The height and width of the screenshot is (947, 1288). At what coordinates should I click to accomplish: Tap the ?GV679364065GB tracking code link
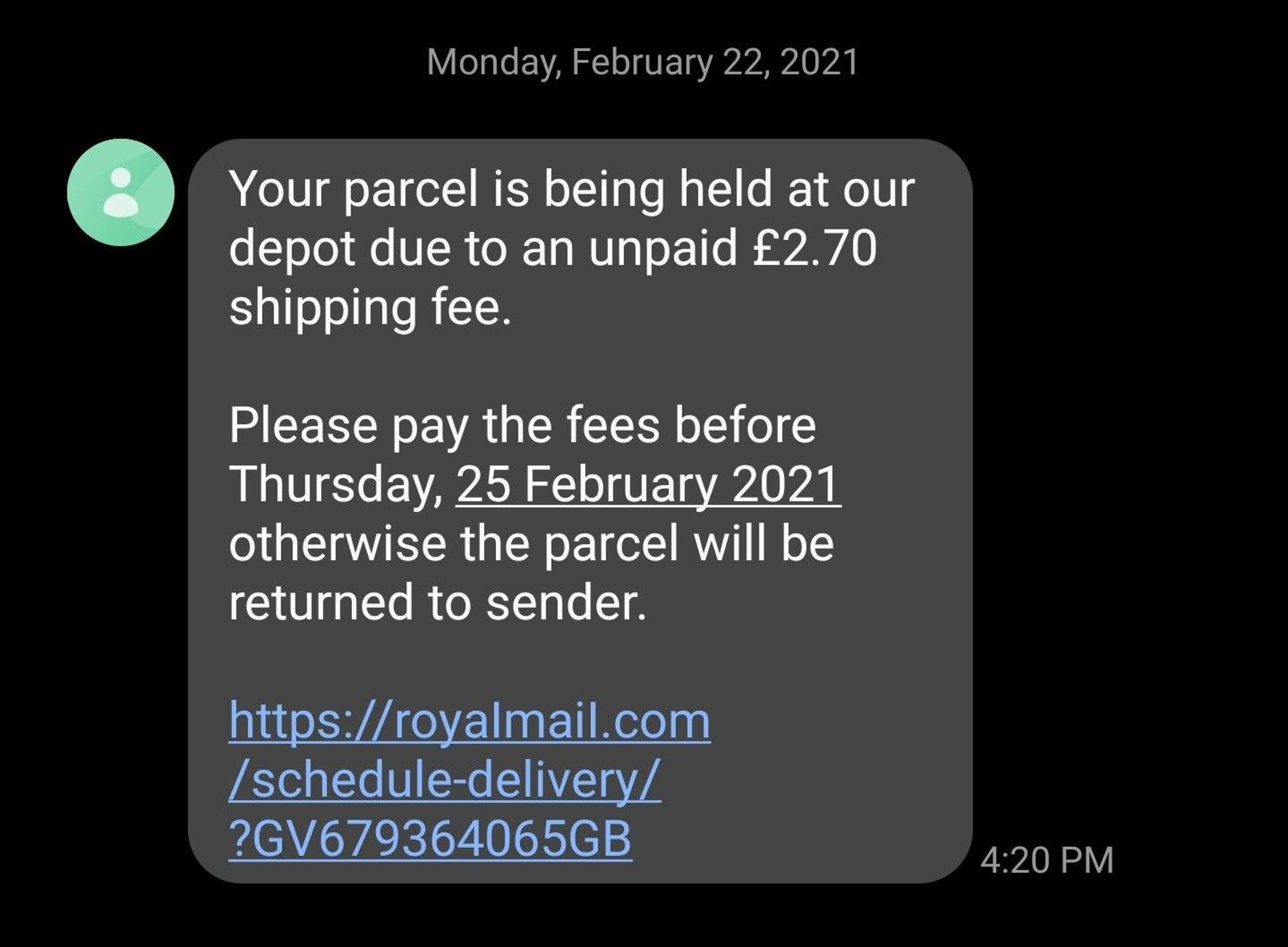430,838
